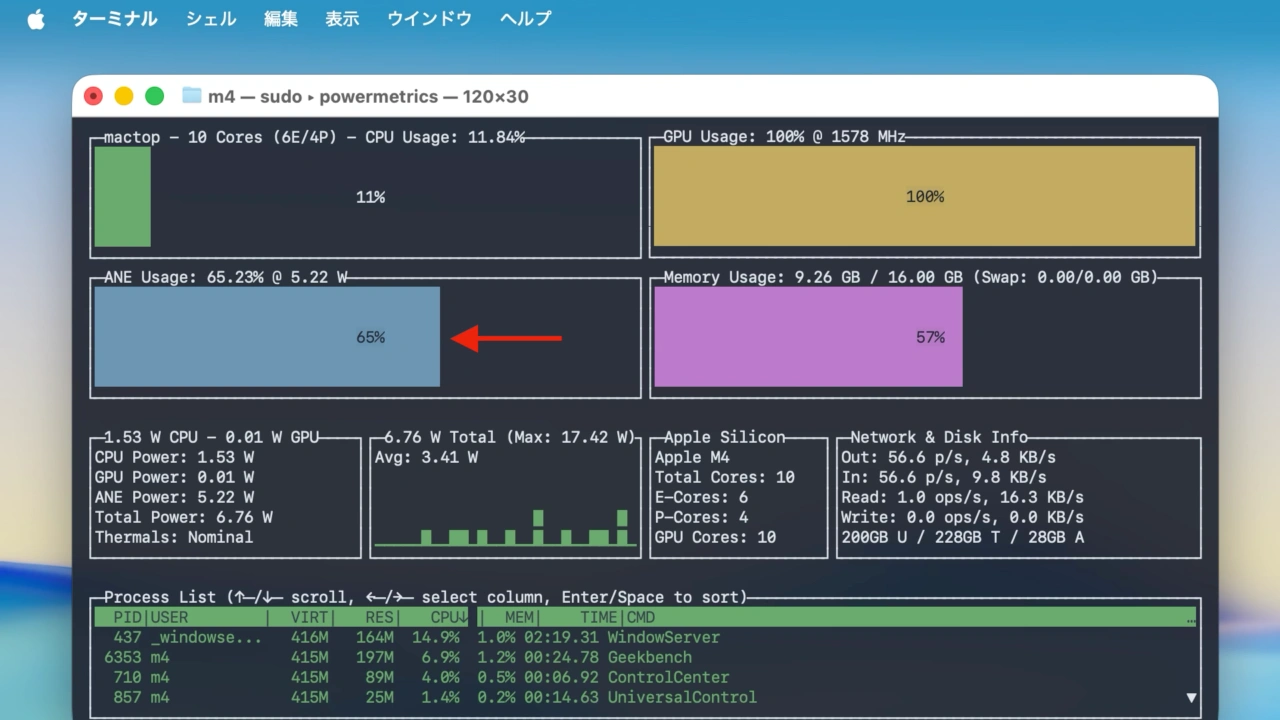Select the PID column header

coord(127,618)
